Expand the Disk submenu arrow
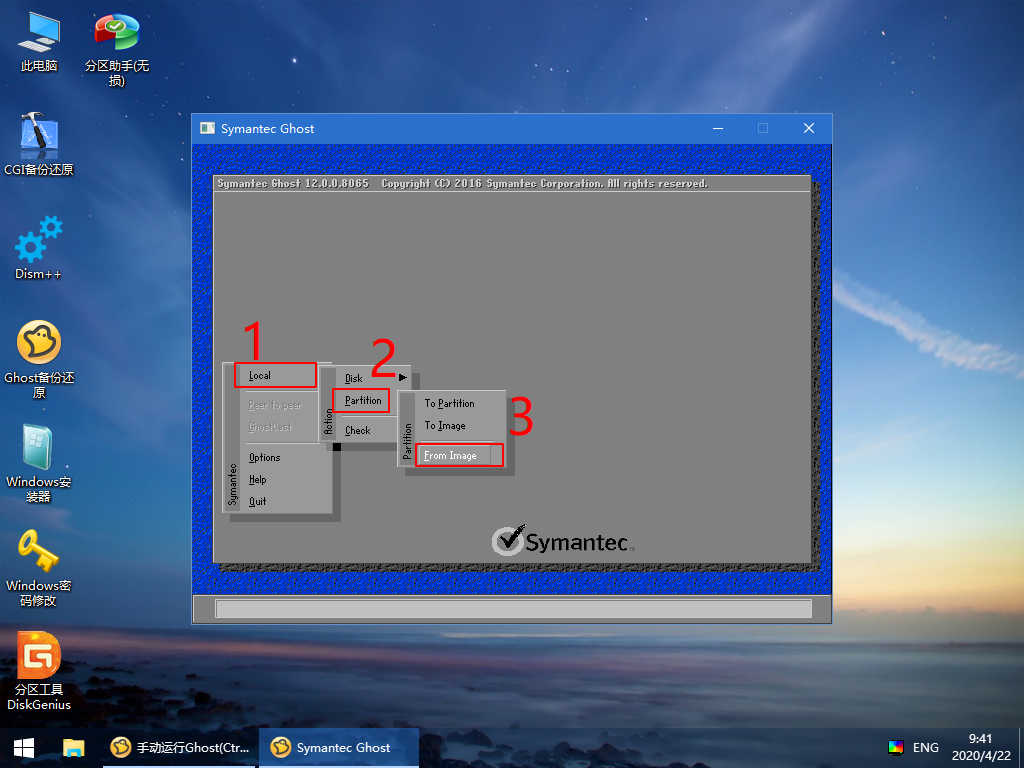The width and height of the screenshot is (1024, 768). (x=403, y=377)
